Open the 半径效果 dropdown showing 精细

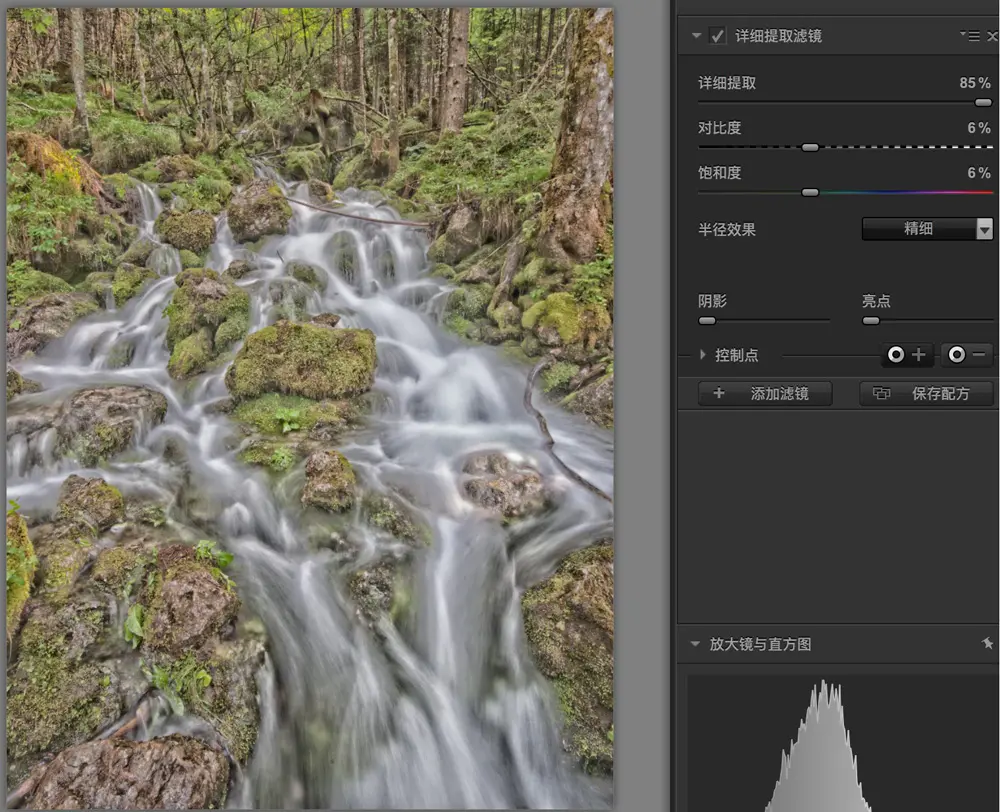[927, 229]
